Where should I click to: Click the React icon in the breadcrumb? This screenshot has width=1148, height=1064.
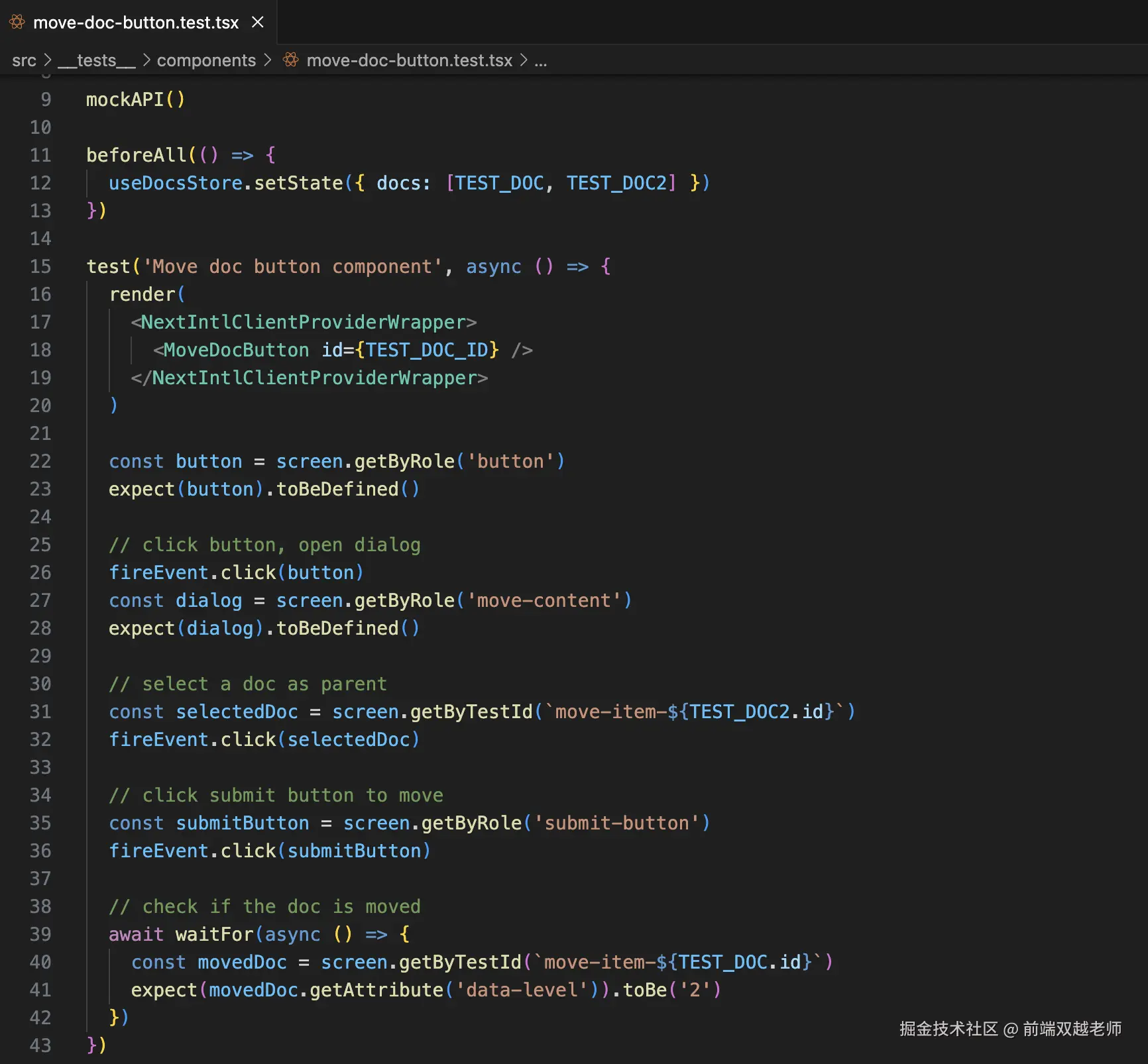(x=290, y=60)
